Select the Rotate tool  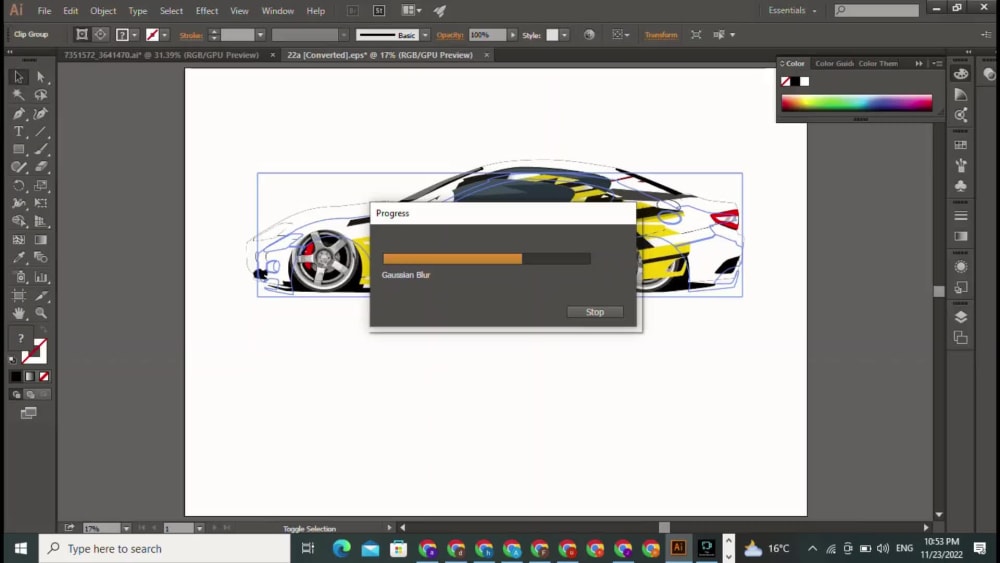pyautogui.click(x=18, y=186)
